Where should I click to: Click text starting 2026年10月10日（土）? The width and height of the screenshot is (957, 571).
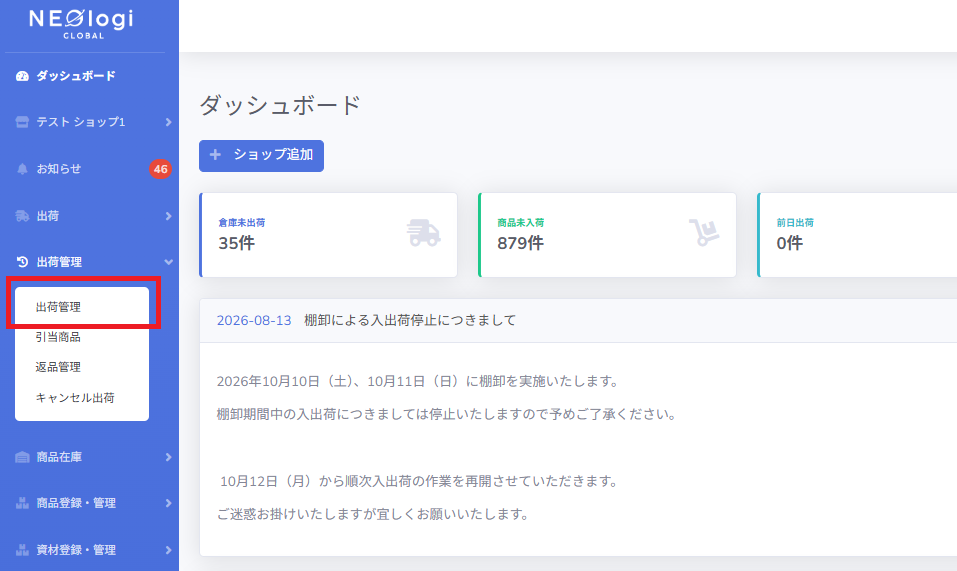coord(418,381)
